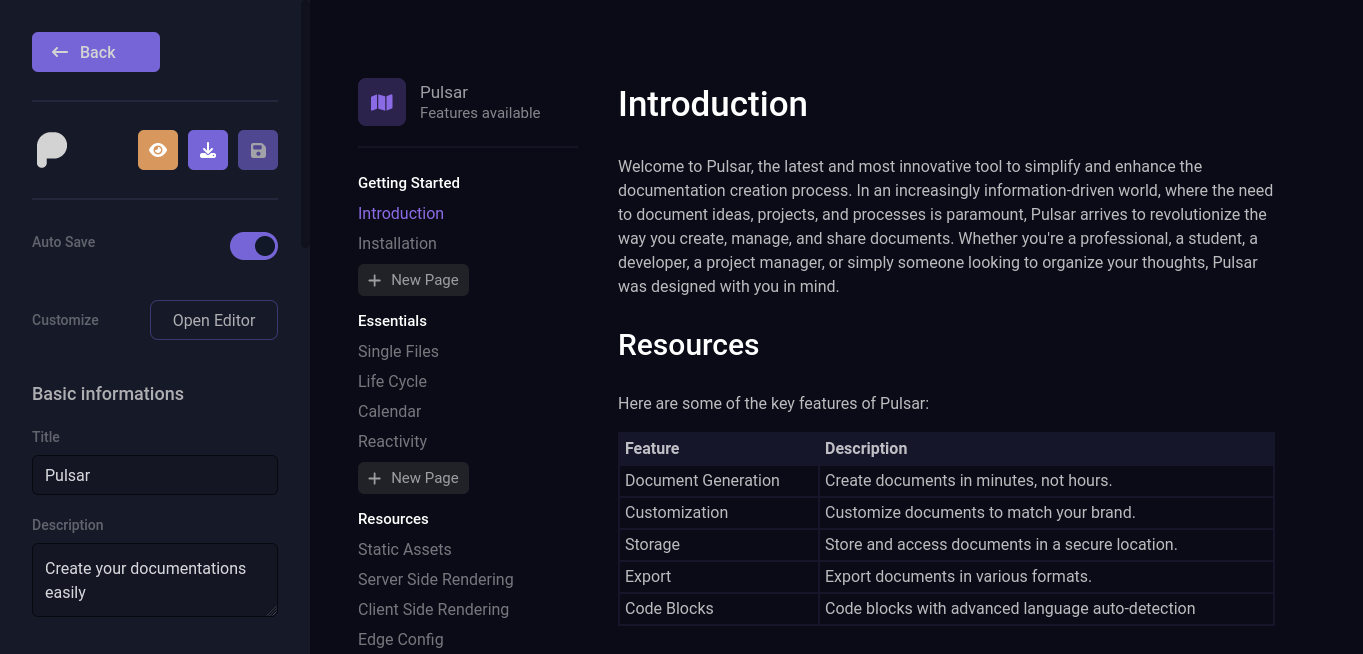Open the Life Cycle page
Image resolution: width=1363 pixels, height=654 pixels.
392,381
